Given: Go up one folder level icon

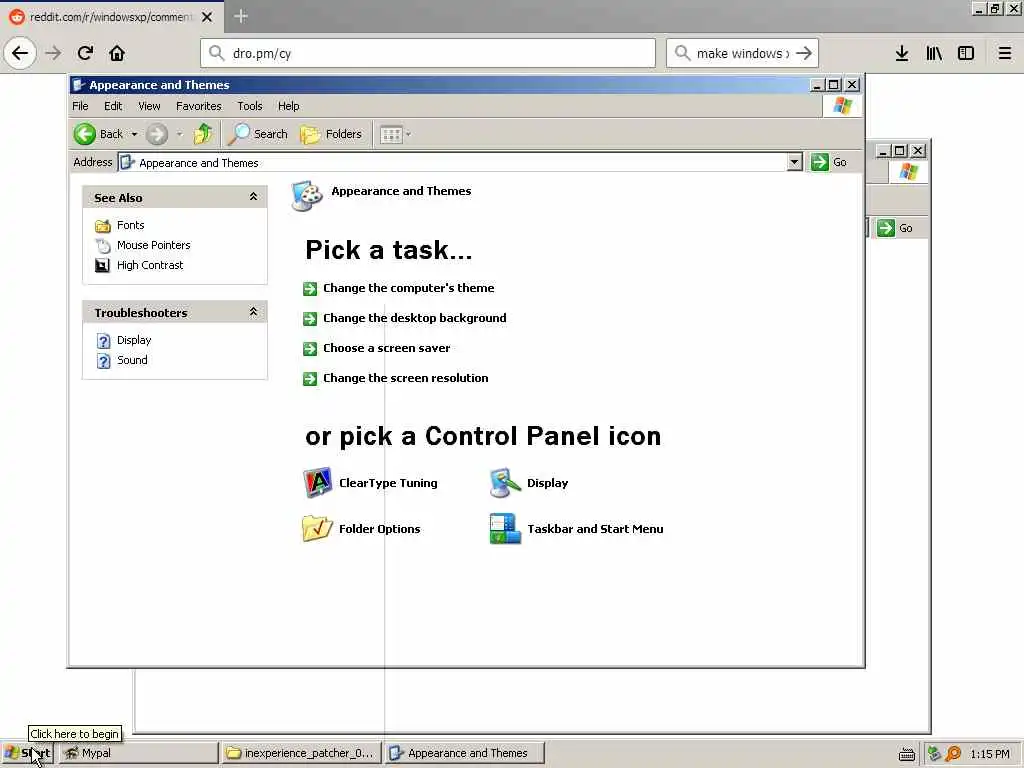Looking at the screenshot, I should [202, 134].
